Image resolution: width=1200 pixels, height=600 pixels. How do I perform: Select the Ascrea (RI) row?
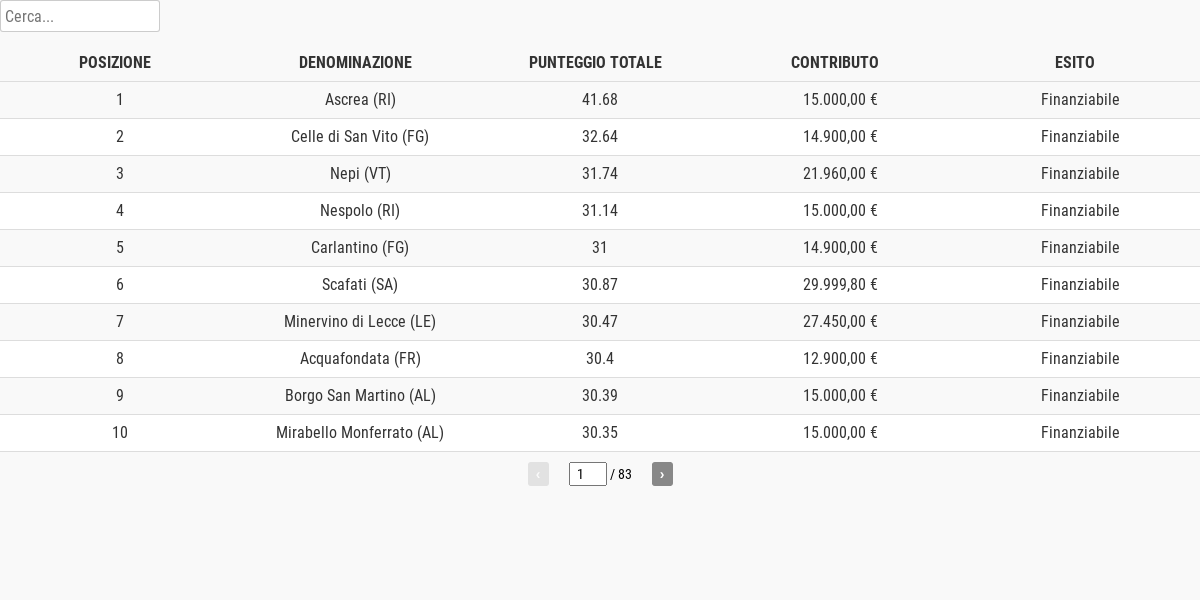(x=600, y=100)
